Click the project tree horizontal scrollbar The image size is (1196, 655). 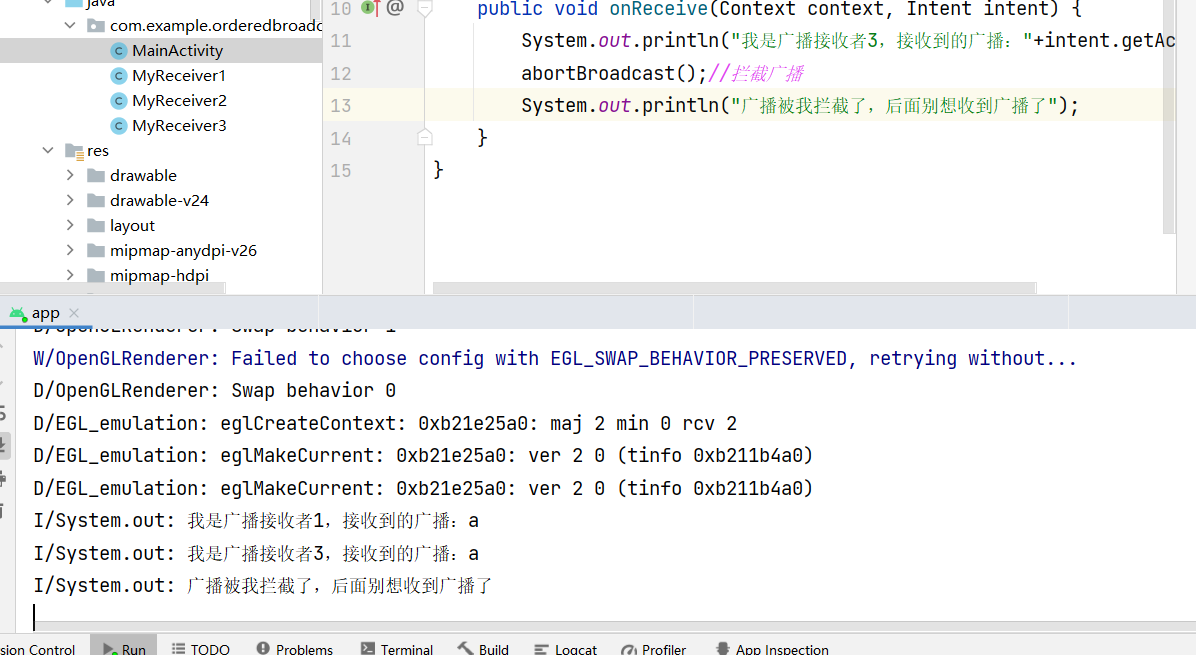coord(113,288)
